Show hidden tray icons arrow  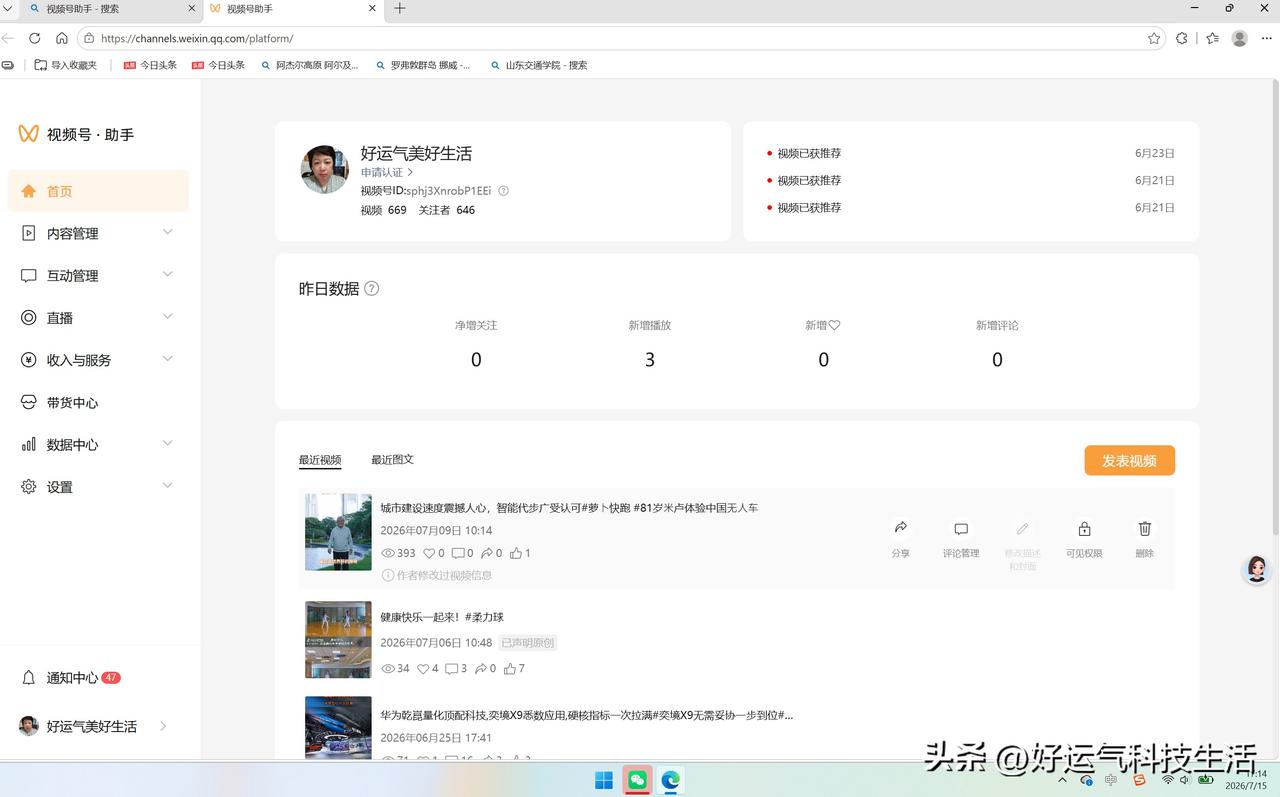point(1062,780)
